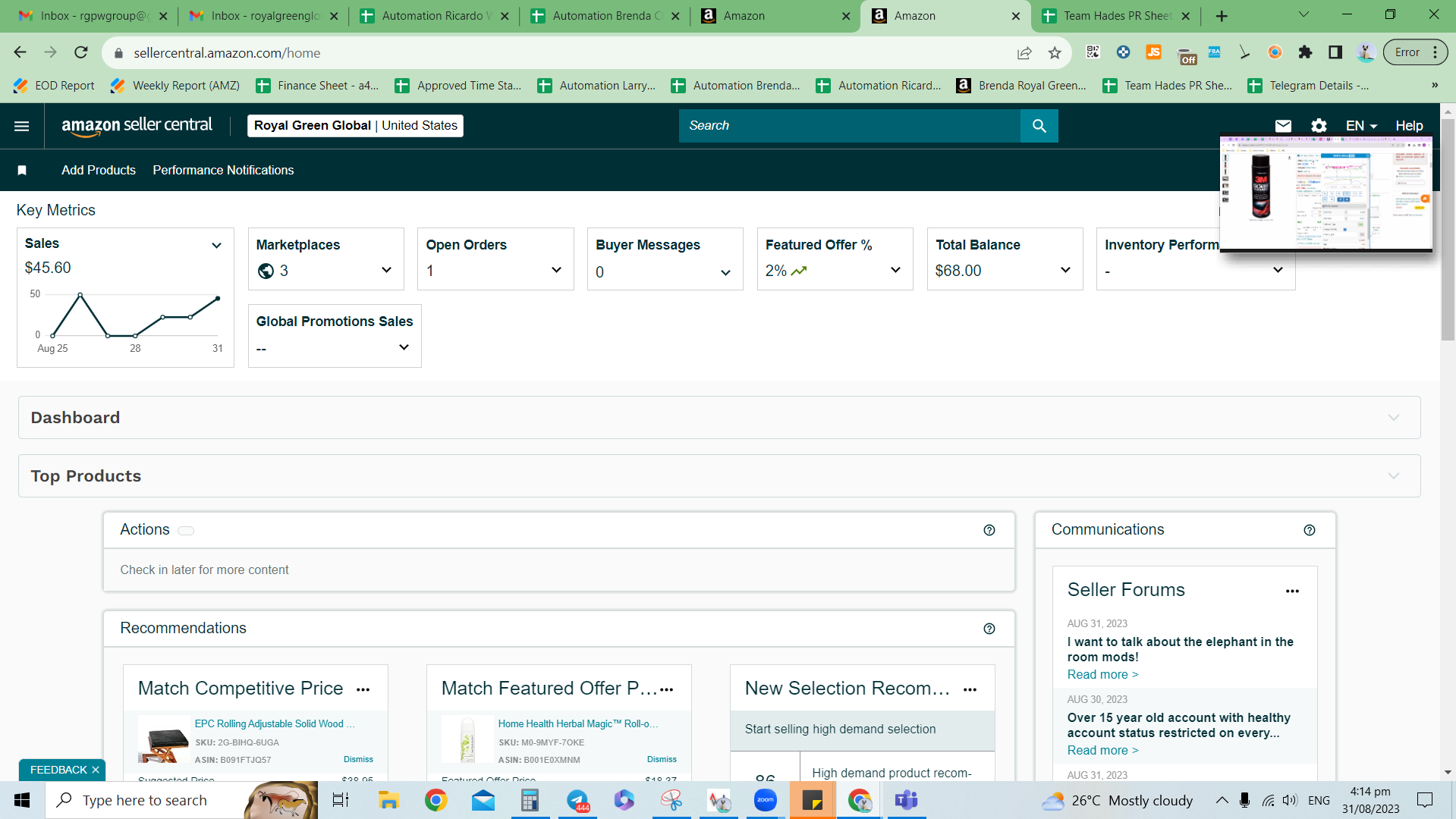Toggle the Actions panel switch
This screenshot has width=1456, height=819.
coord(186,531)
